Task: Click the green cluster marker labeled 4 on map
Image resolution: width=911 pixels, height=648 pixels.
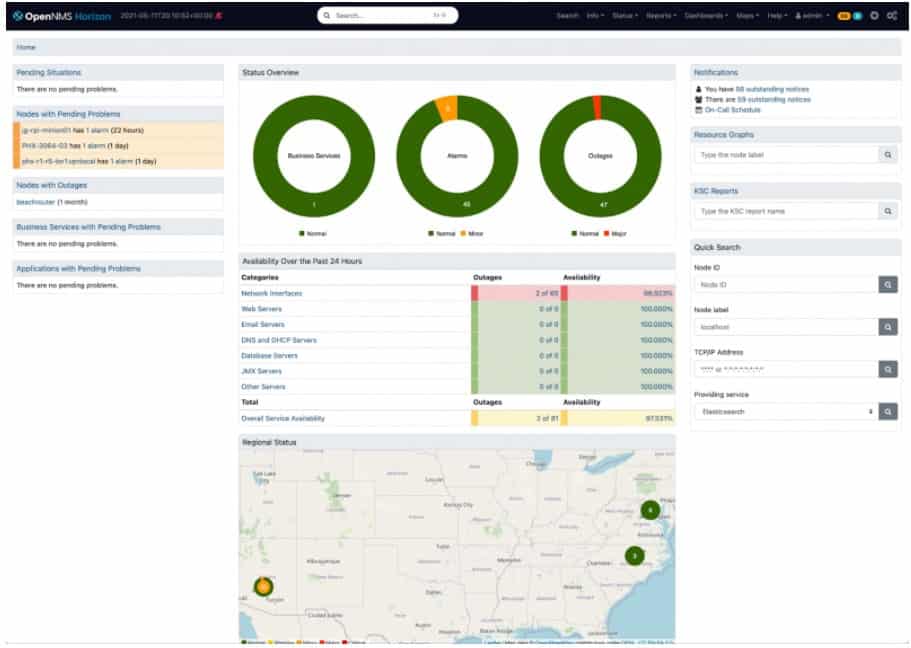Action: pyautogui.click(x=650, y=511)
